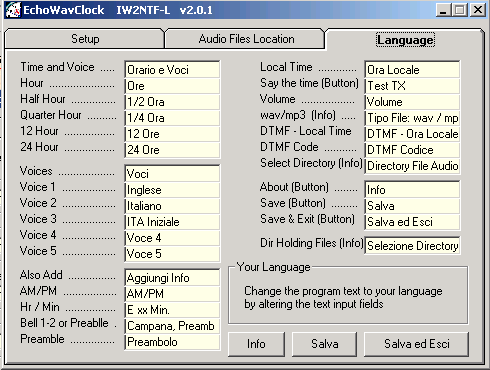The image size is (490, 370).
Task: Click the Voice 5 field 'Voce 5'
Action: pyautogui.click(x=172, y=254)
